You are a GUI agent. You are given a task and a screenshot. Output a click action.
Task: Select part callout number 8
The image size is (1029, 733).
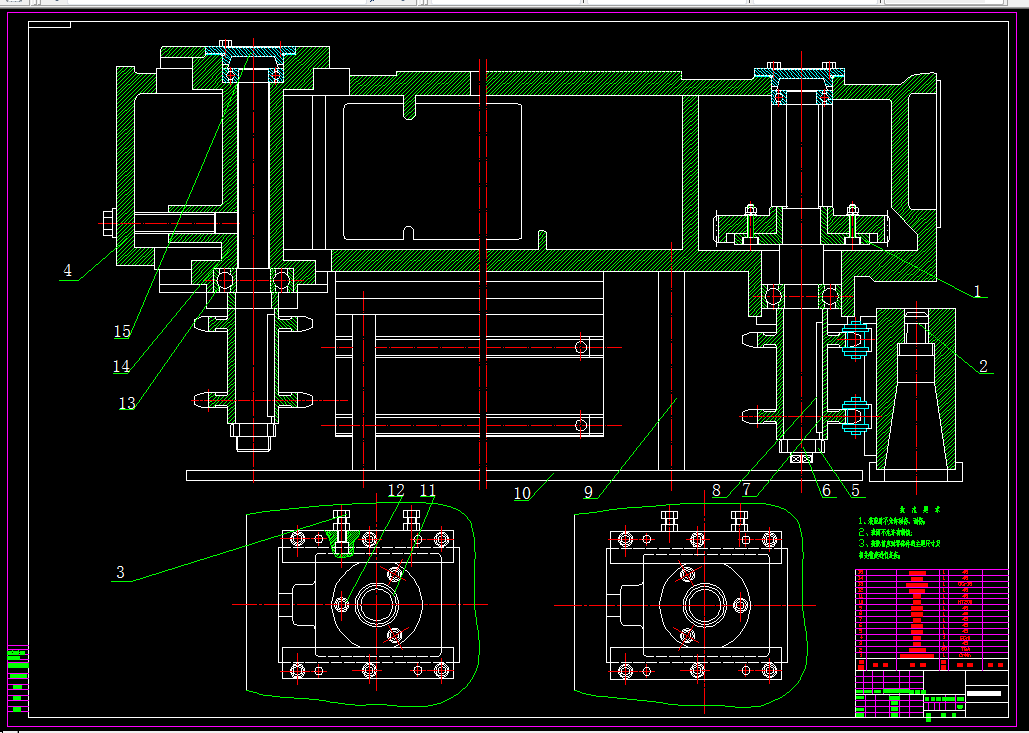717,490
